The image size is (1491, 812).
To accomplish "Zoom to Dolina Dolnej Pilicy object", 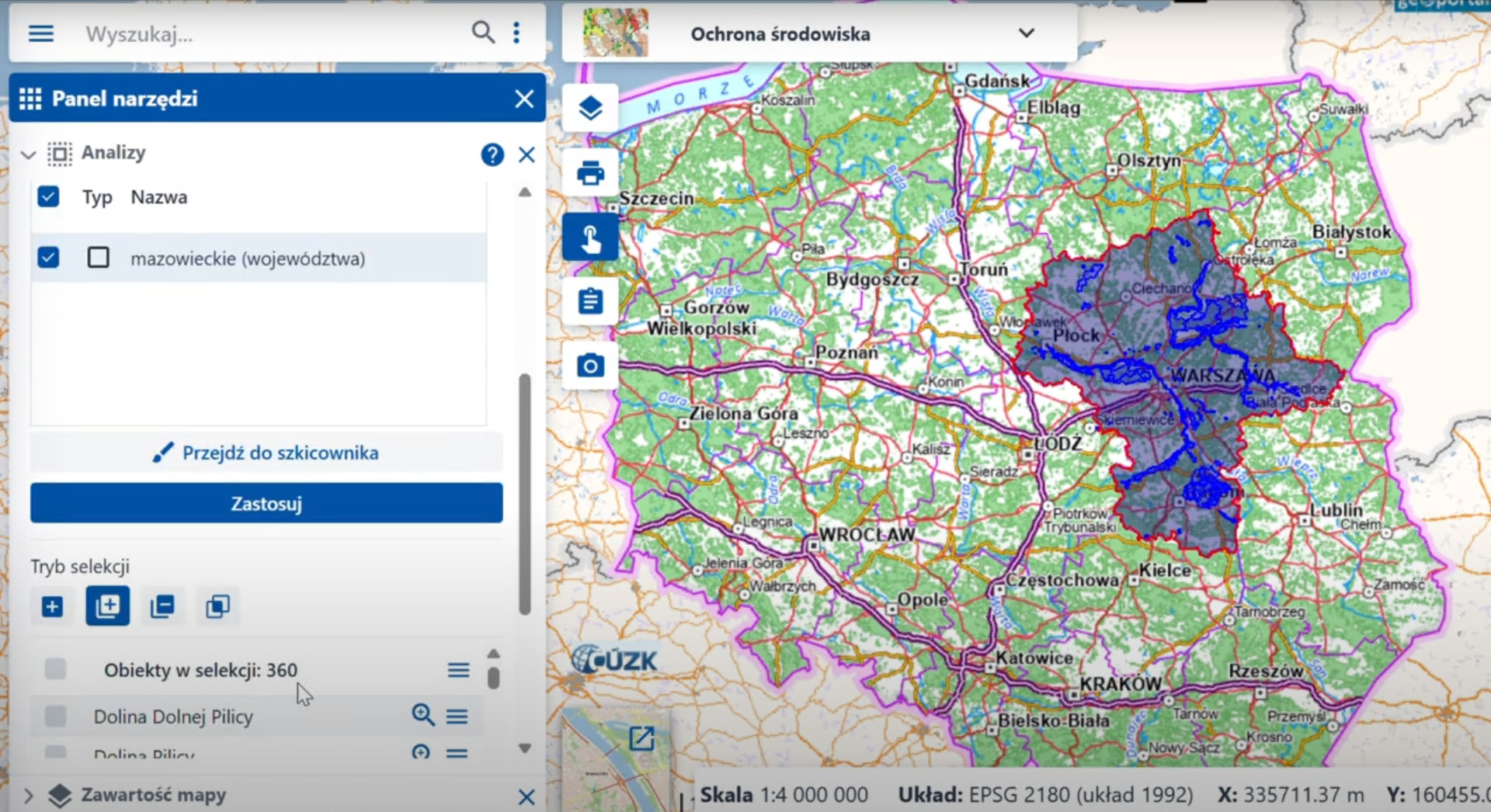I will [x=423, y=716].
